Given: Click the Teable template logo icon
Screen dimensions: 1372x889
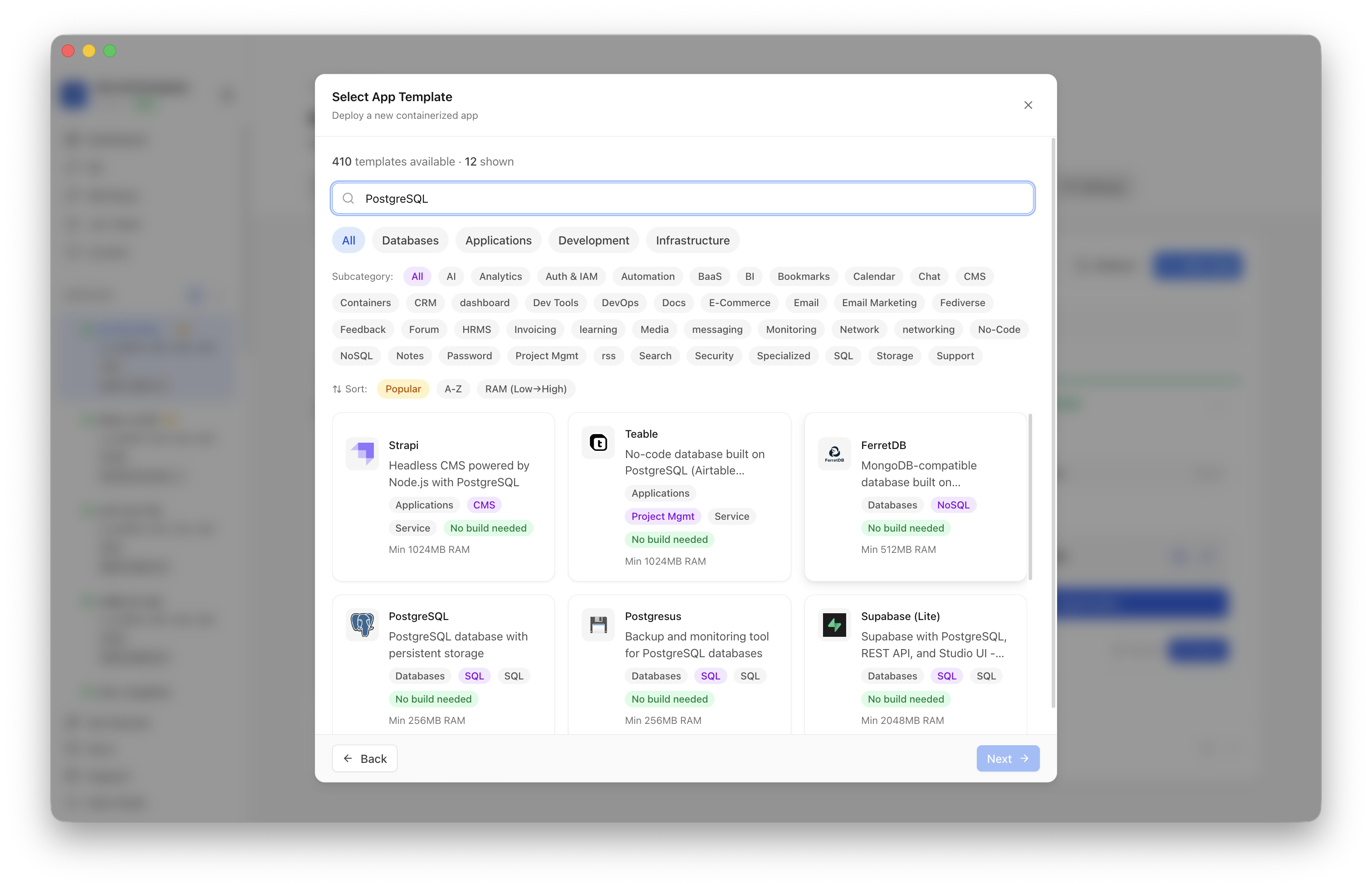Looking at the screenshot, I should (x=598, y=443).
